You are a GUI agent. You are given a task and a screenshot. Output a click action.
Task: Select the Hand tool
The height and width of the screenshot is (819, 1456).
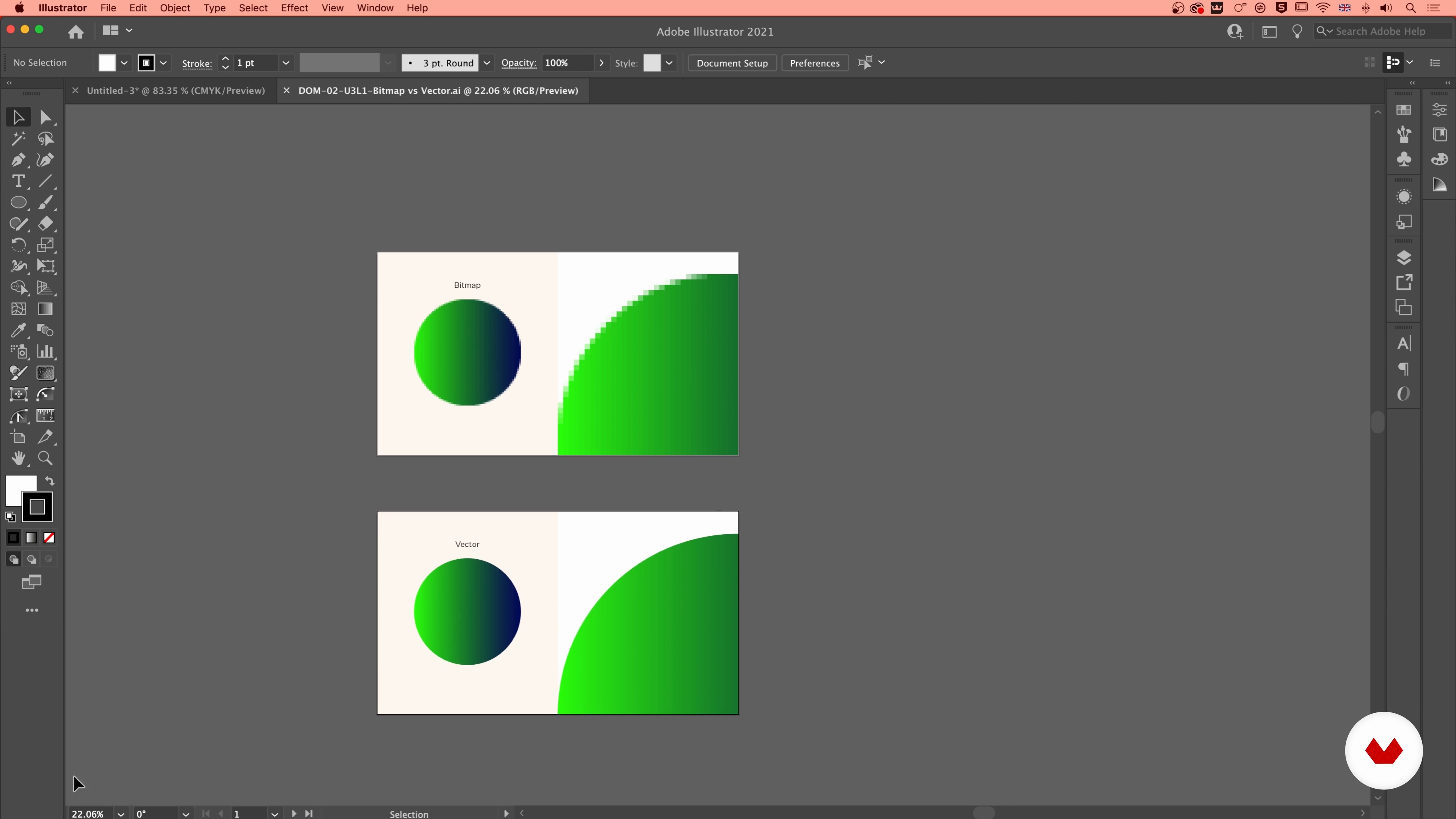pos(18,458)
